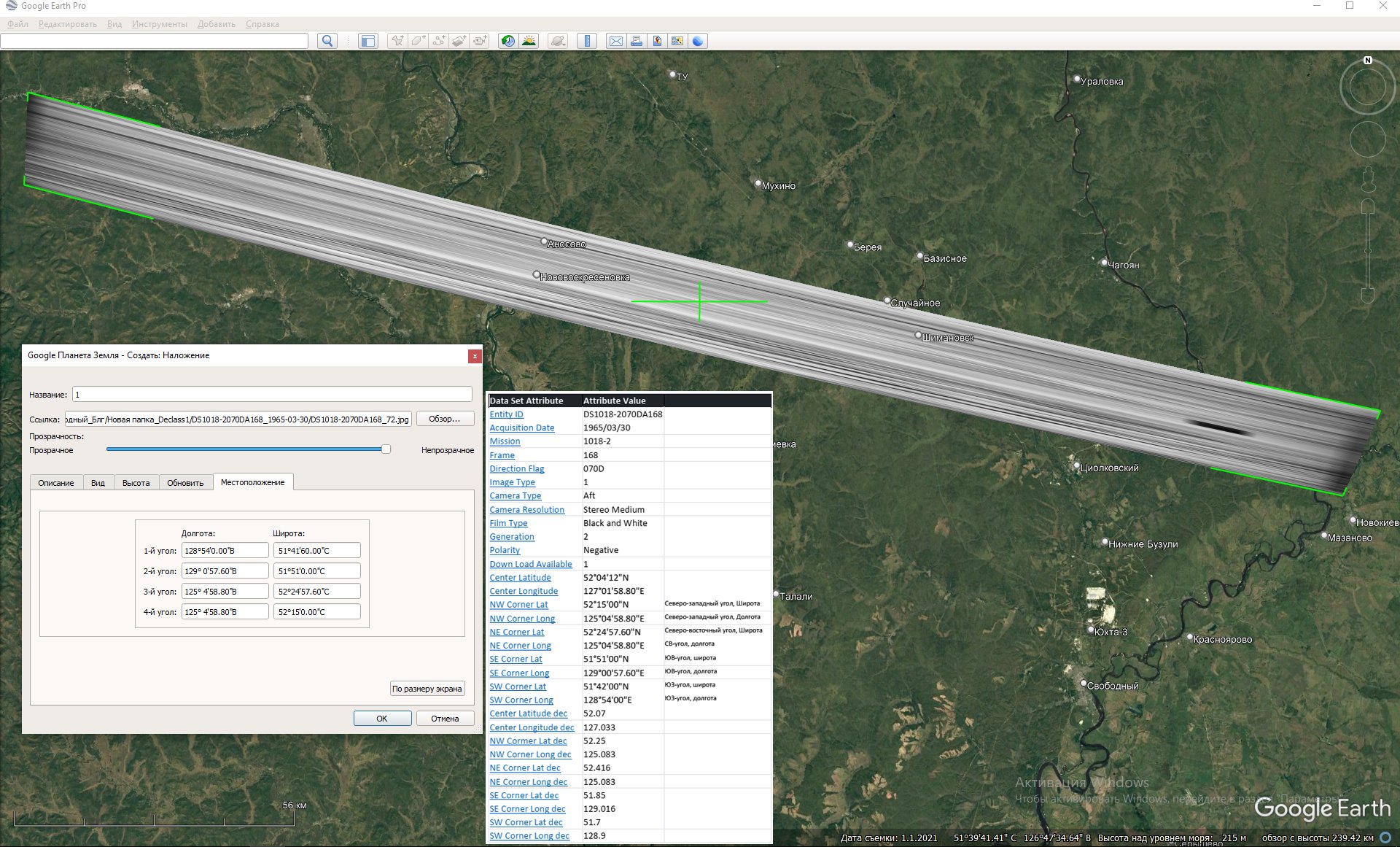The height and width of the screenshot is (847, 1400).
Task: Click the По размеру экрана button
Action: [x=427, y=689]
